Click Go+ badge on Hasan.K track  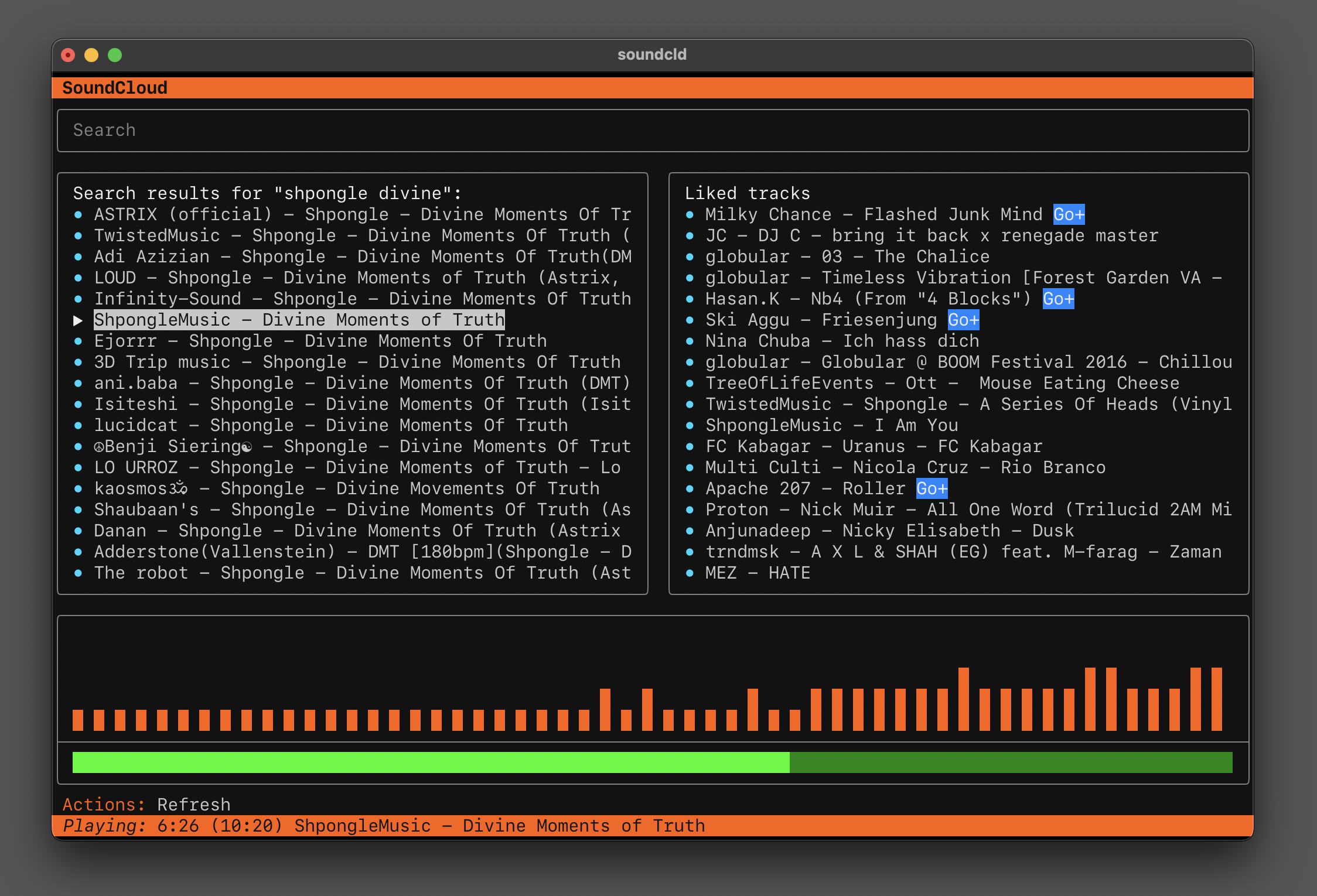coord(1058,299)
